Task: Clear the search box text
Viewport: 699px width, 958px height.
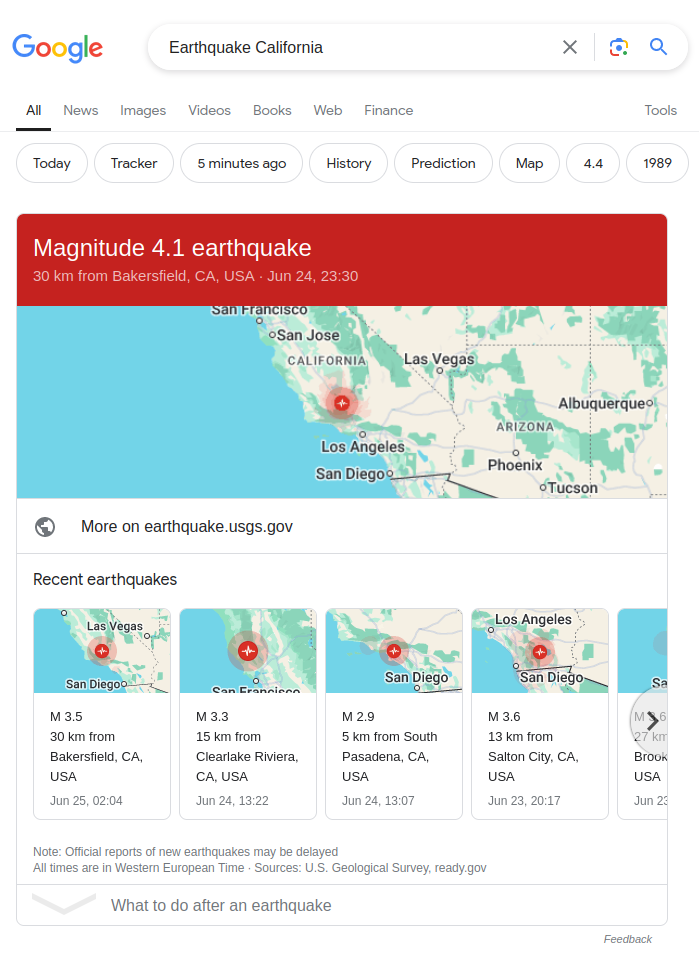Action: pos(570,47)
